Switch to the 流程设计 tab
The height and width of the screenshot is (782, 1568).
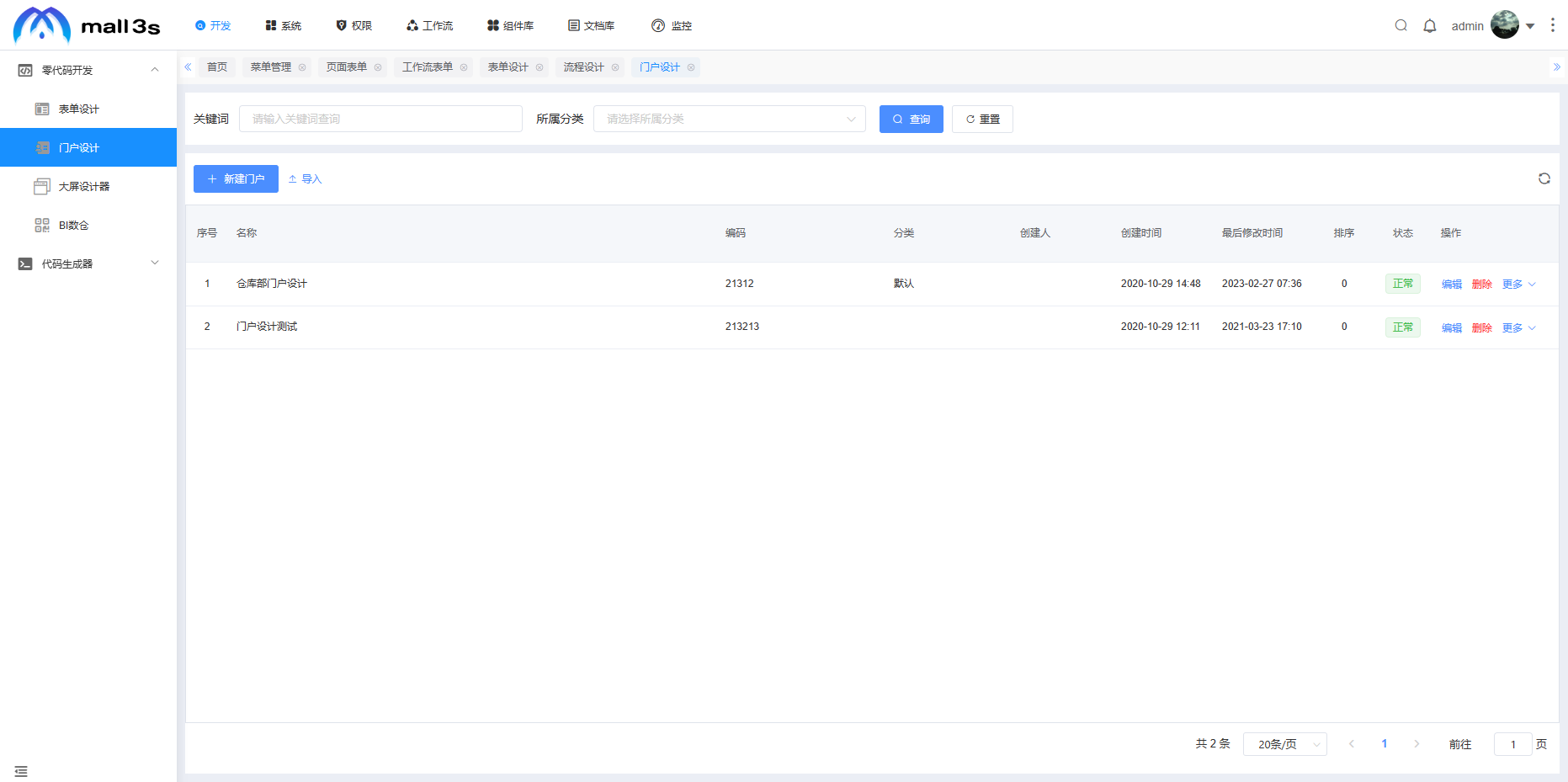584,67
